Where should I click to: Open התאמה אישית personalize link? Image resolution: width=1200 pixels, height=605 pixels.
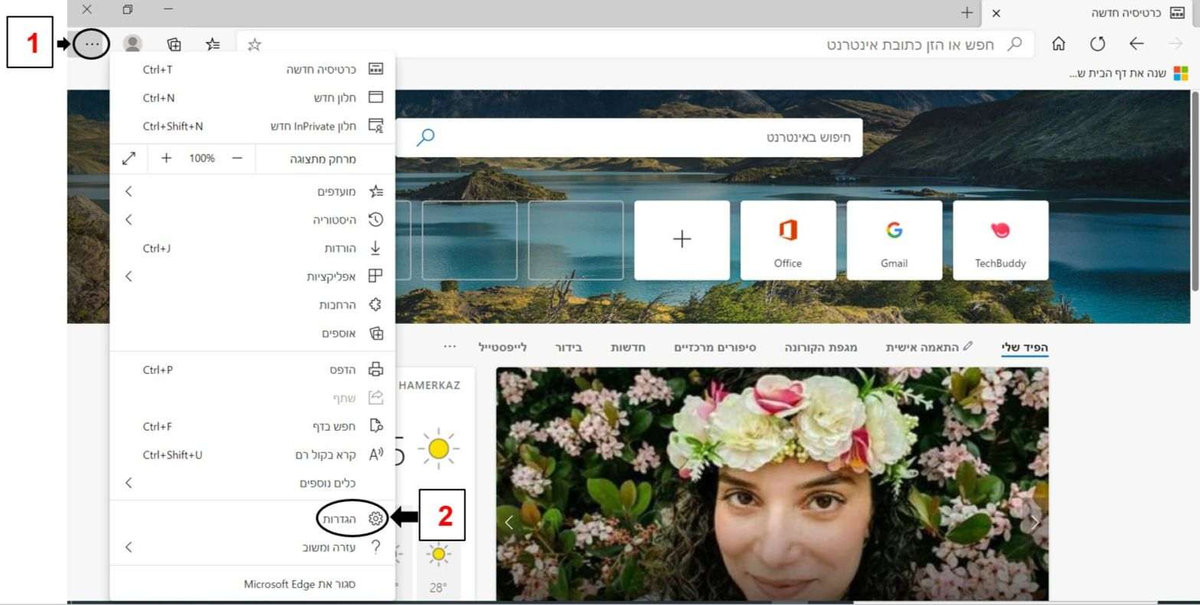[x=929, y=347]
